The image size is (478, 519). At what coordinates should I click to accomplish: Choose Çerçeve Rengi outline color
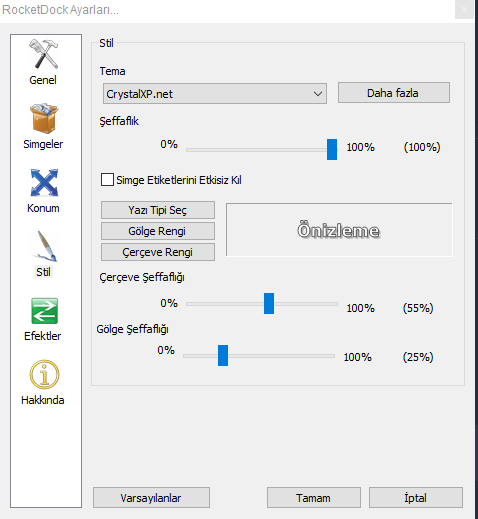(x=158, y=252)
